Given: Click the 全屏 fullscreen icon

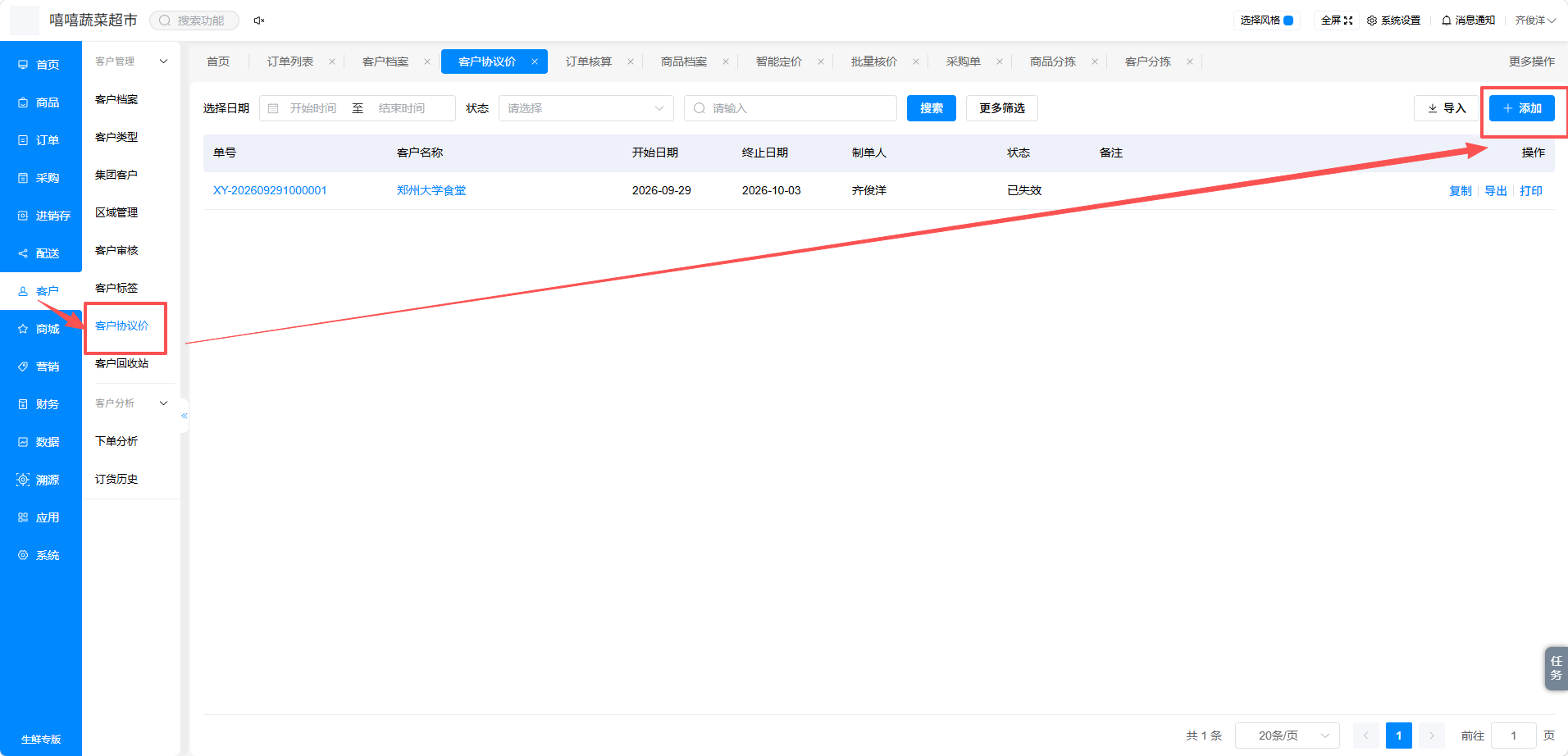Looking at the screenshot, I should (x=1348, y=20).
